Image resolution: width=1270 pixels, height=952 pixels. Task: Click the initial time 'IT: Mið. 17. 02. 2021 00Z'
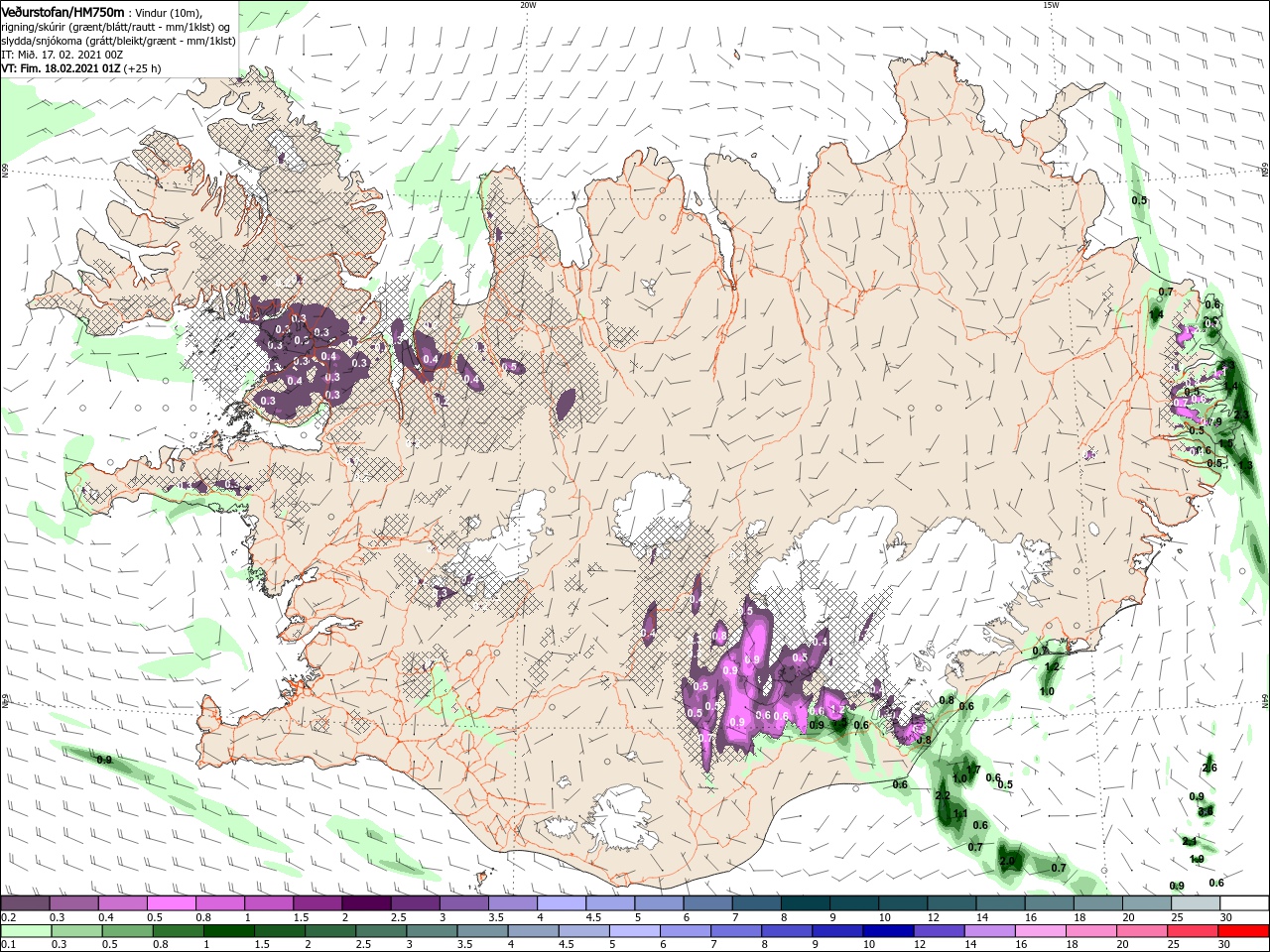point(61,55)
